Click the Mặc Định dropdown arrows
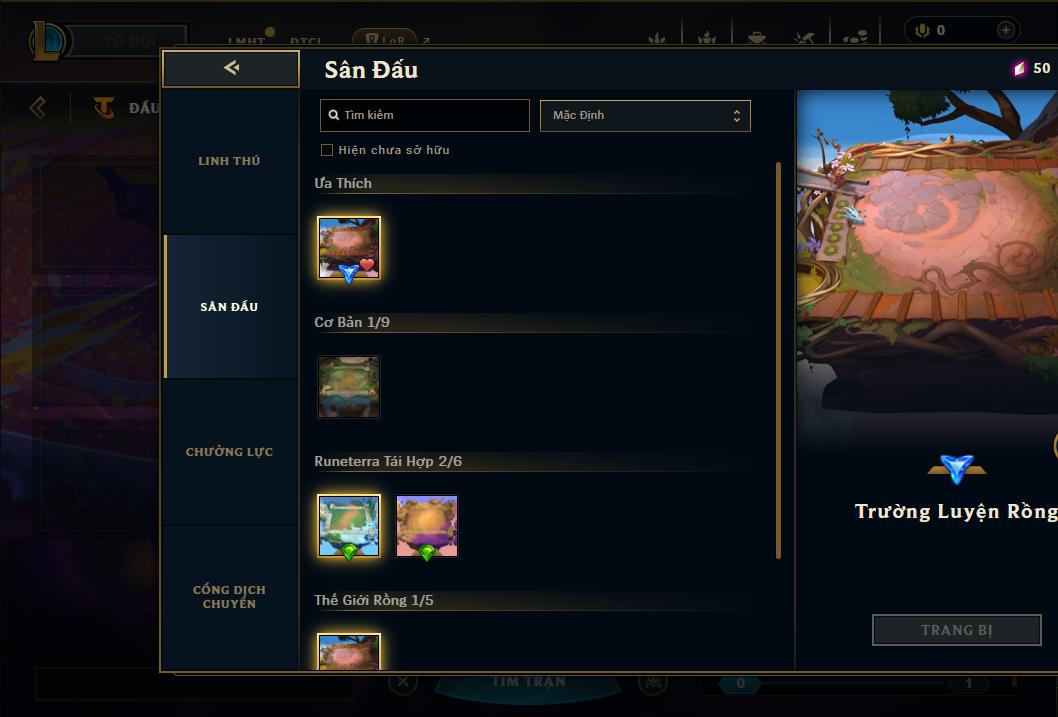 tap(737, 115)
